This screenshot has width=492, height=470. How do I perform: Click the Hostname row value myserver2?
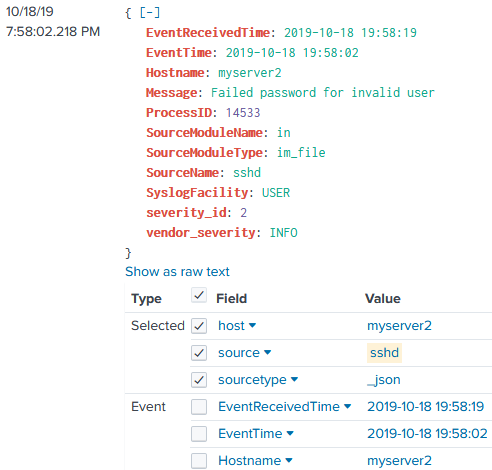tap(399, 461)
